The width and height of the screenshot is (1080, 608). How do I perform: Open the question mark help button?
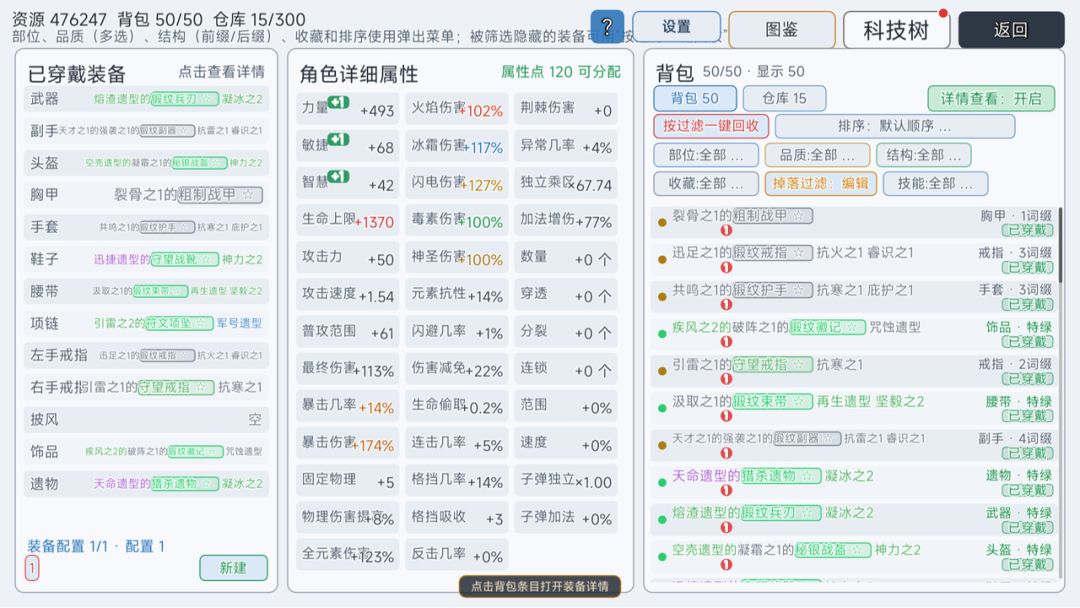point(607,27)
